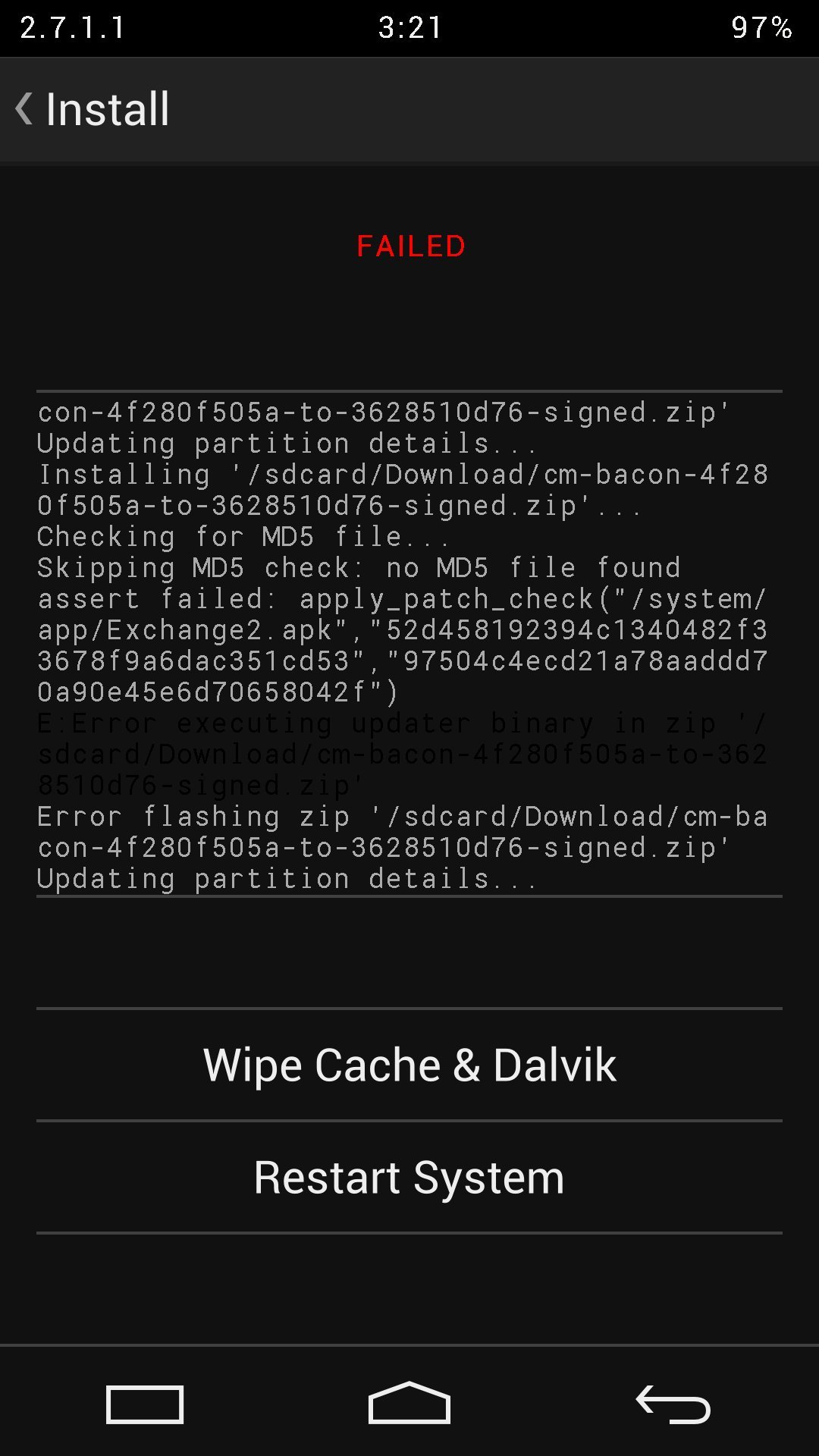Tap the back chevron beside Install
Image resolution: width=819 pixels, height=1456 pixels.
tap(24, 108)
